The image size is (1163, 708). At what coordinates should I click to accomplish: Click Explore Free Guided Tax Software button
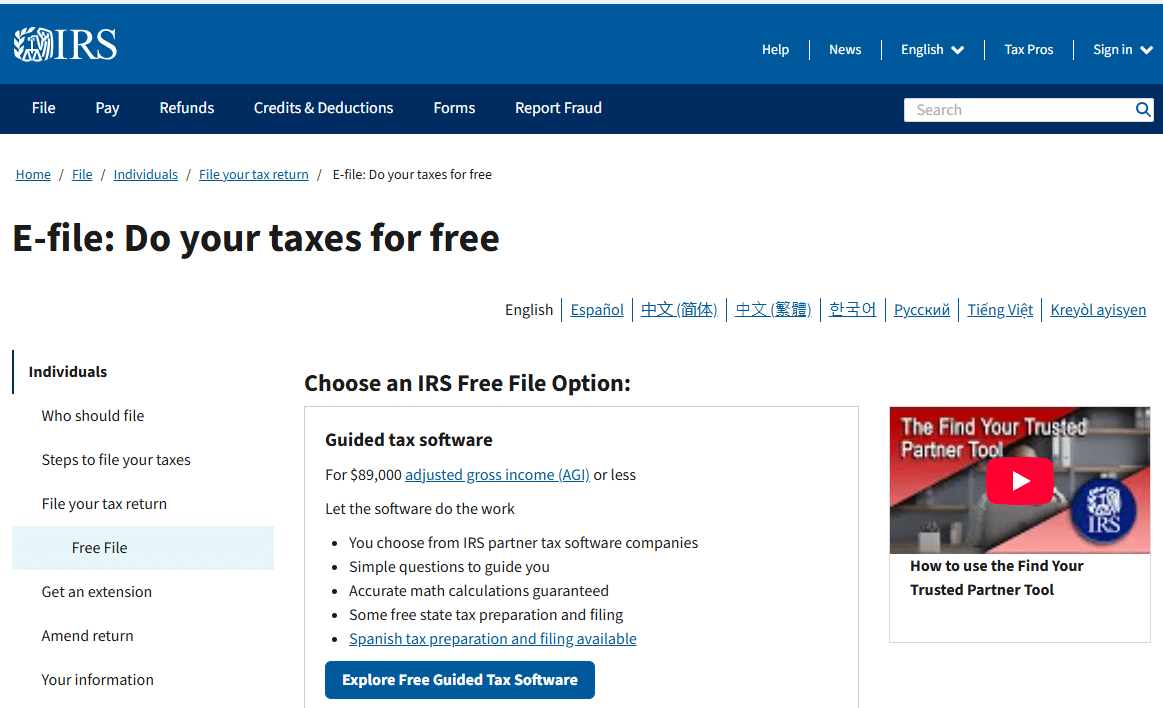[x=459, y=679]
